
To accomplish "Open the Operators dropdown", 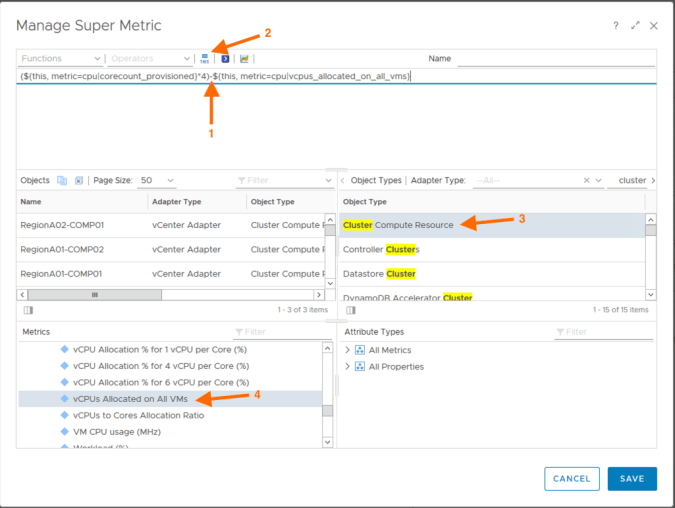I will point(150,59).
